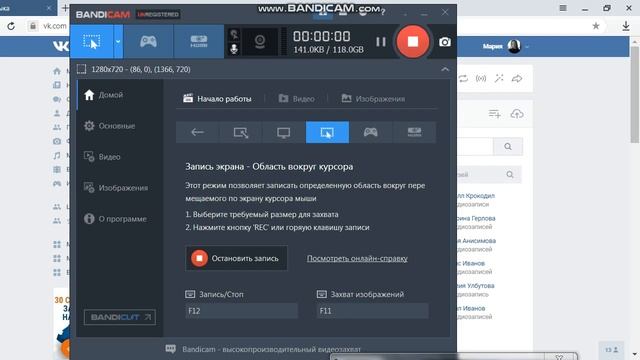Select around-cursor mode in mode row
The image size is (640, 360).
coord(327,132)
